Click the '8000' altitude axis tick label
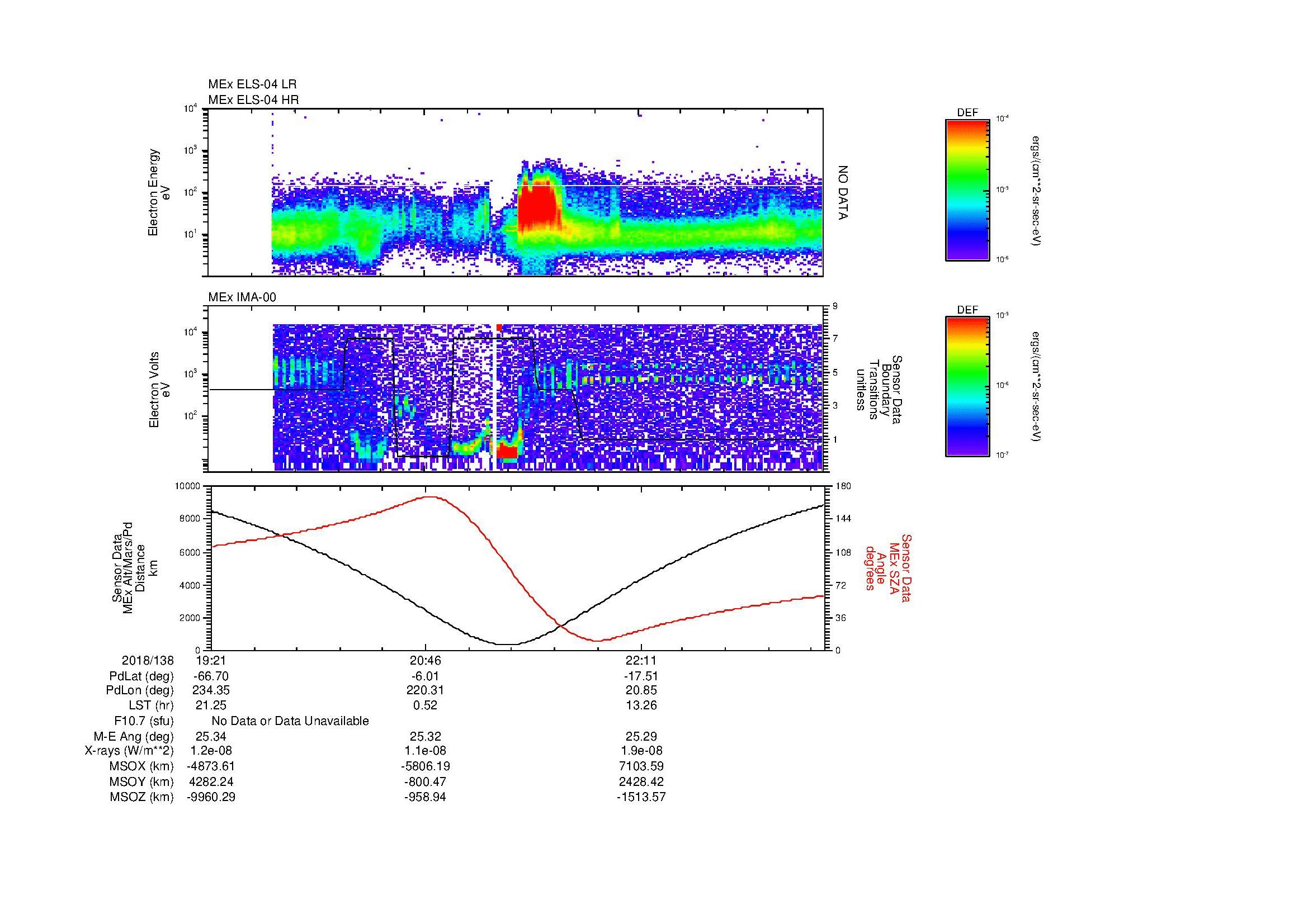1308x924 pixels. pos(189,519)
